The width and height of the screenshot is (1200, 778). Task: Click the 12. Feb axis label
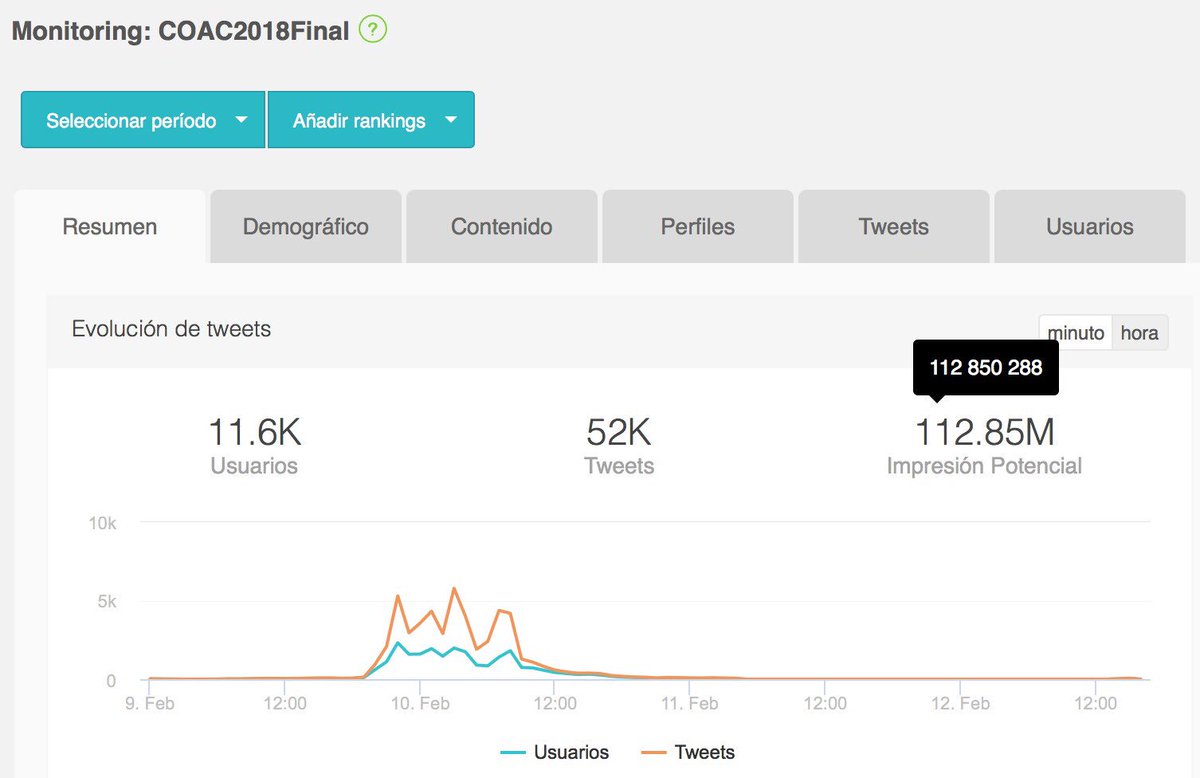coord(960,704)
